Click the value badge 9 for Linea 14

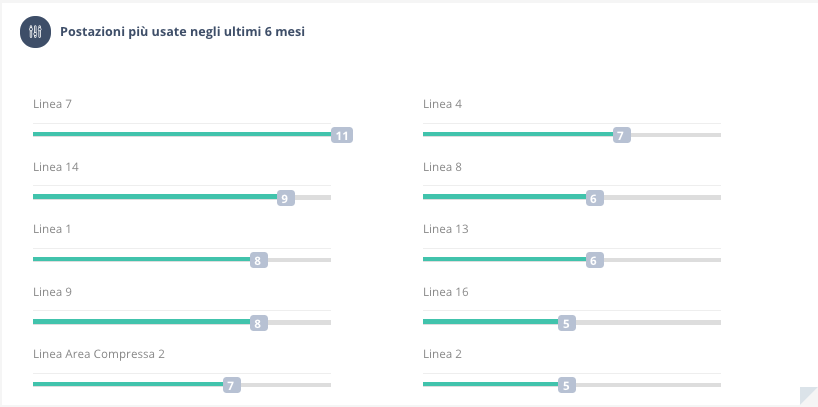click(x=285, y=198)
